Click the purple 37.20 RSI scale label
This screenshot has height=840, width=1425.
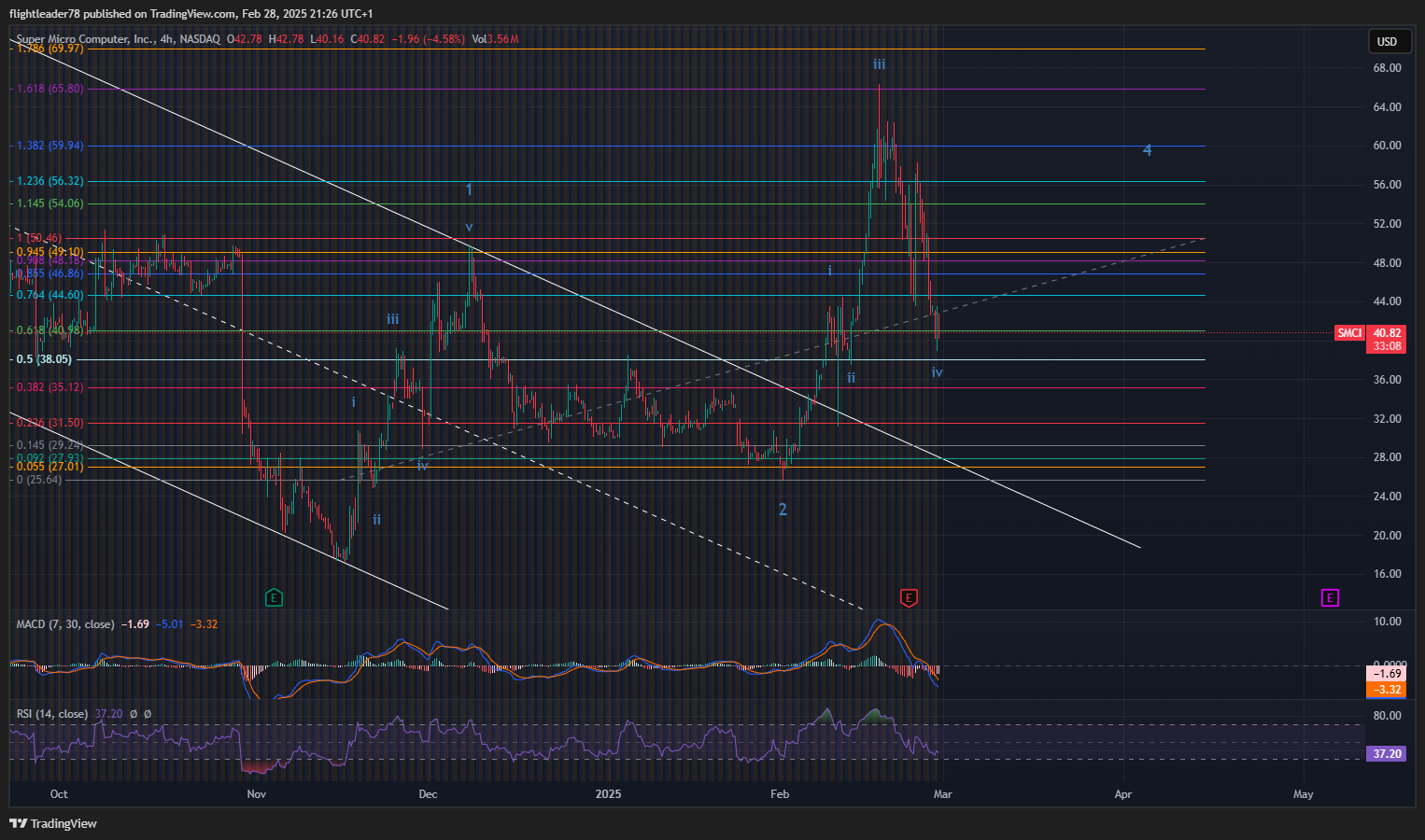(x=1387, y=754)
